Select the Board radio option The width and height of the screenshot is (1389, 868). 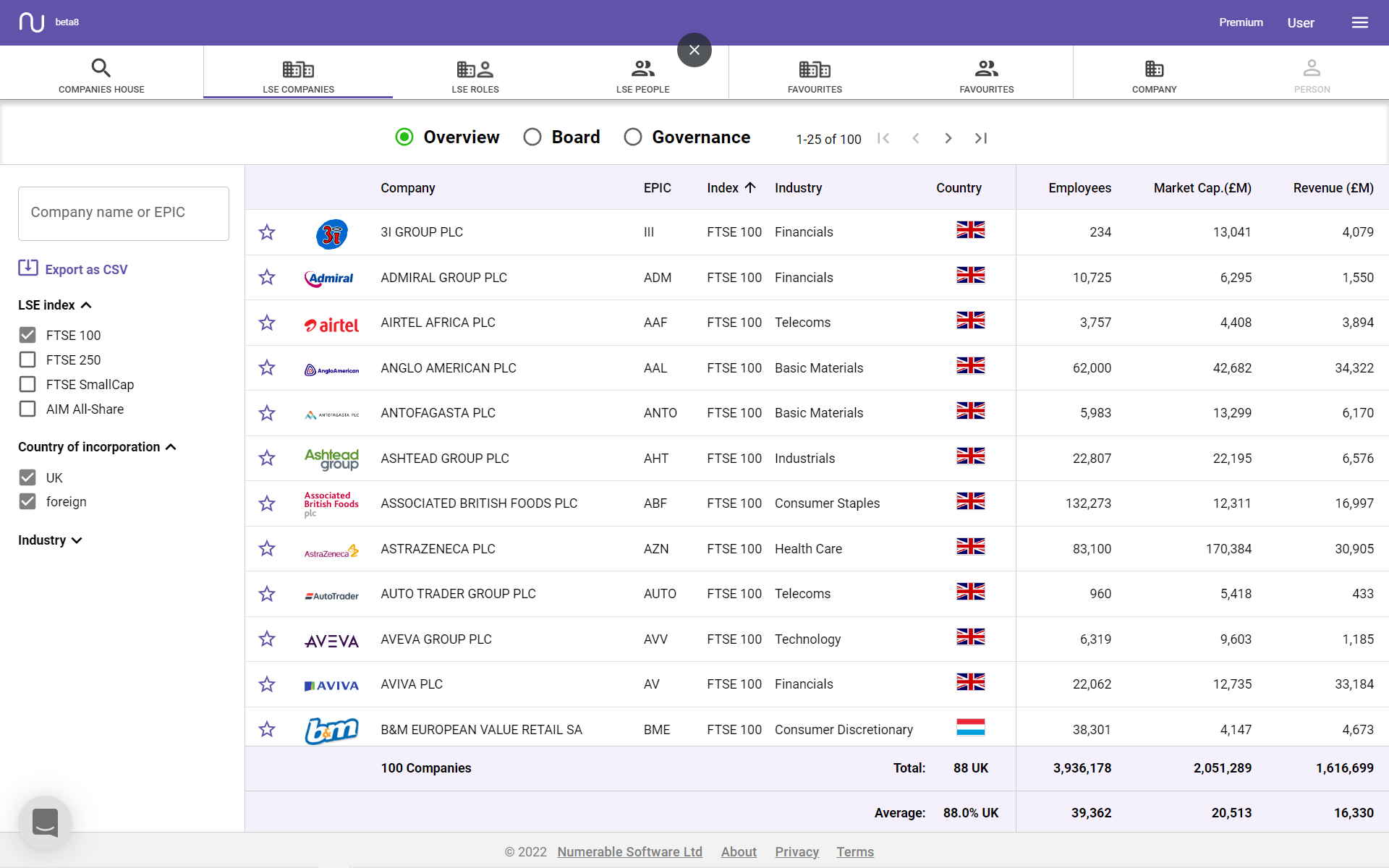pyautogui.click(x=532, y=137)
